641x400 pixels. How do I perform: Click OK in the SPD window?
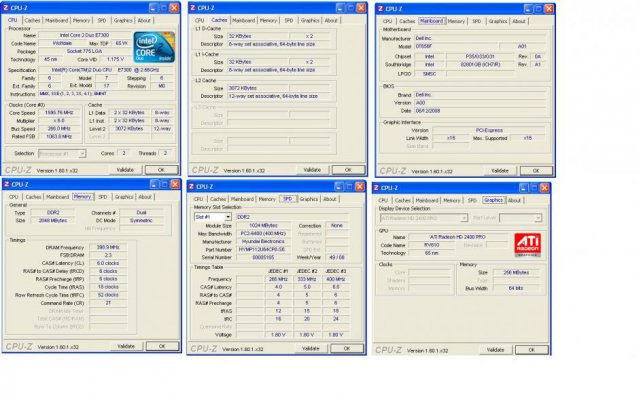[x=347, y=348]
